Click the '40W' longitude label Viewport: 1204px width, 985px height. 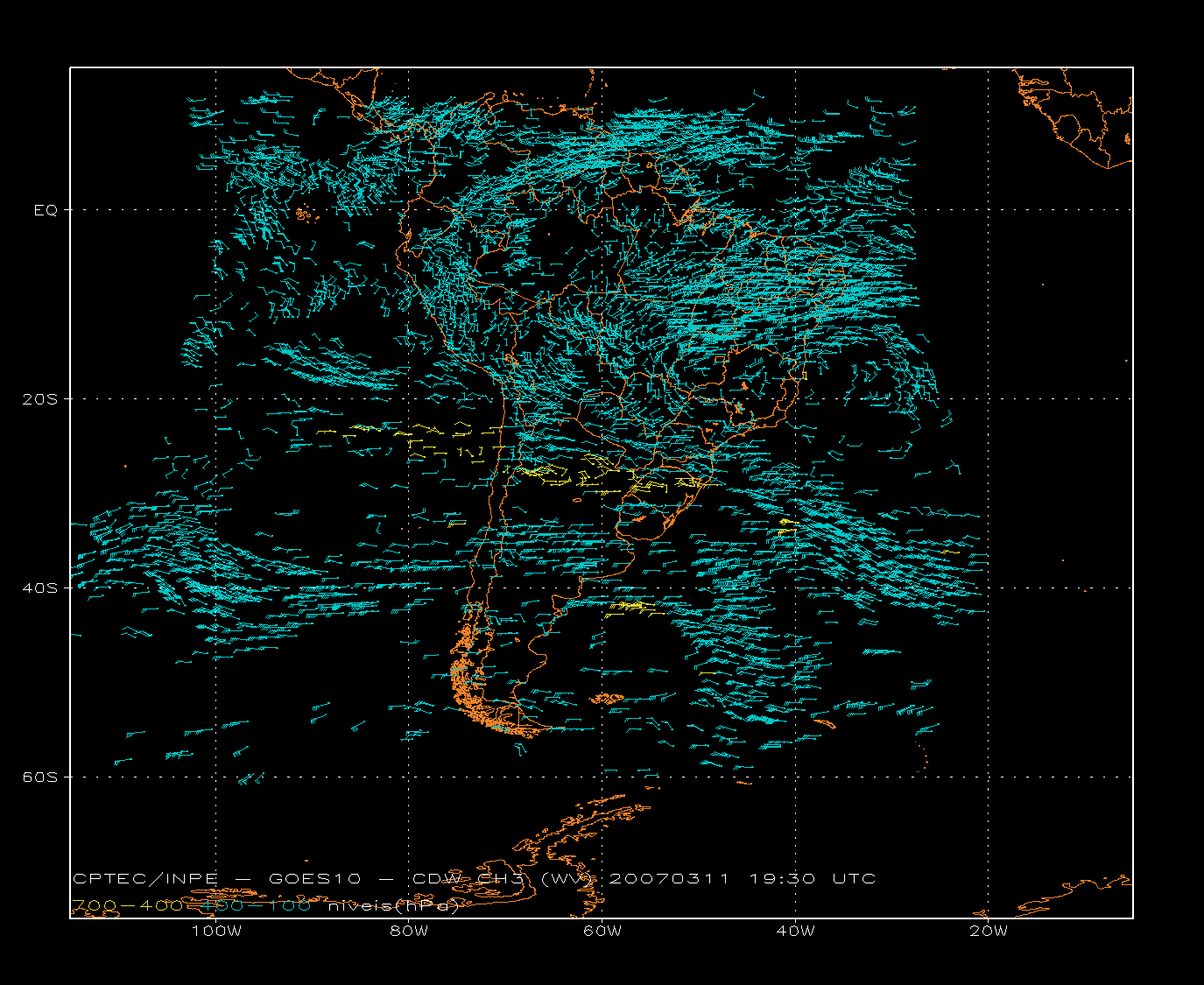795,931
